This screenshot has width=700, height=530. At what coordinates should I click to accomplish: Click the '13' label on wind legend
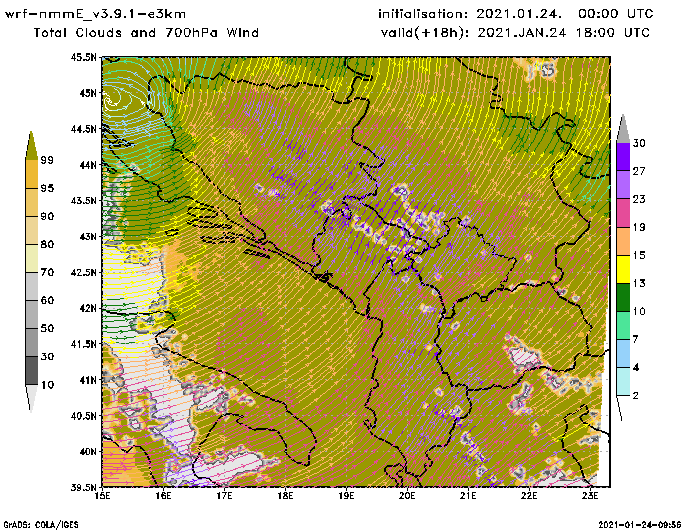[x=639, y=283]
